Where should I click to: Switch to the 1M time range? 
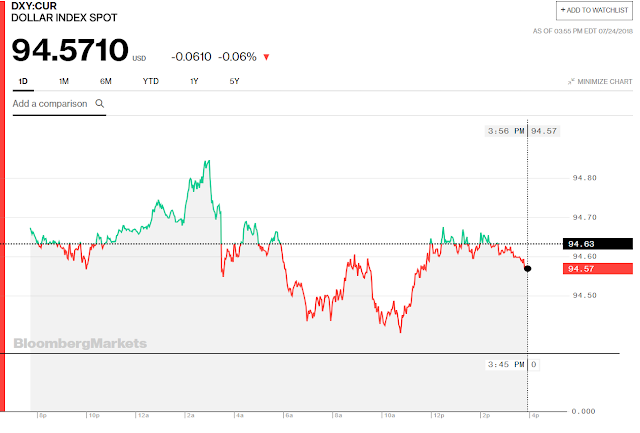pos(63,80)
